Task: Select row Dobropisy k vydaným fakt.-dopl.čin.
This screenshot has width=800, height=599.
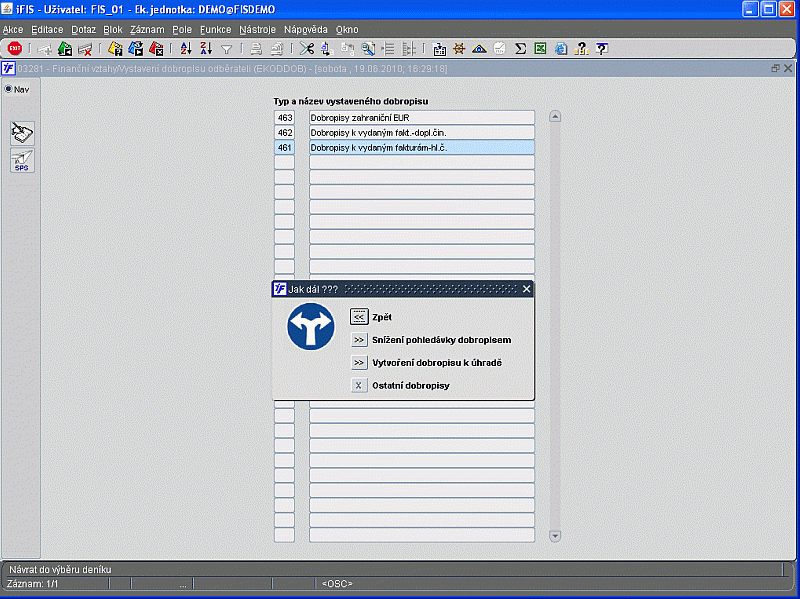Action: 422,133
